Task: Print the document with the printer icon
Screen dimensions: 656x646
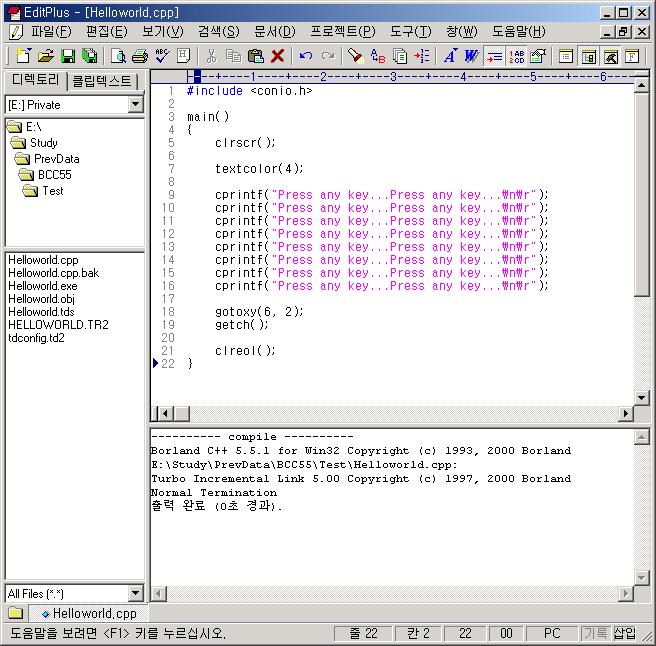Action: click(140, 56)
